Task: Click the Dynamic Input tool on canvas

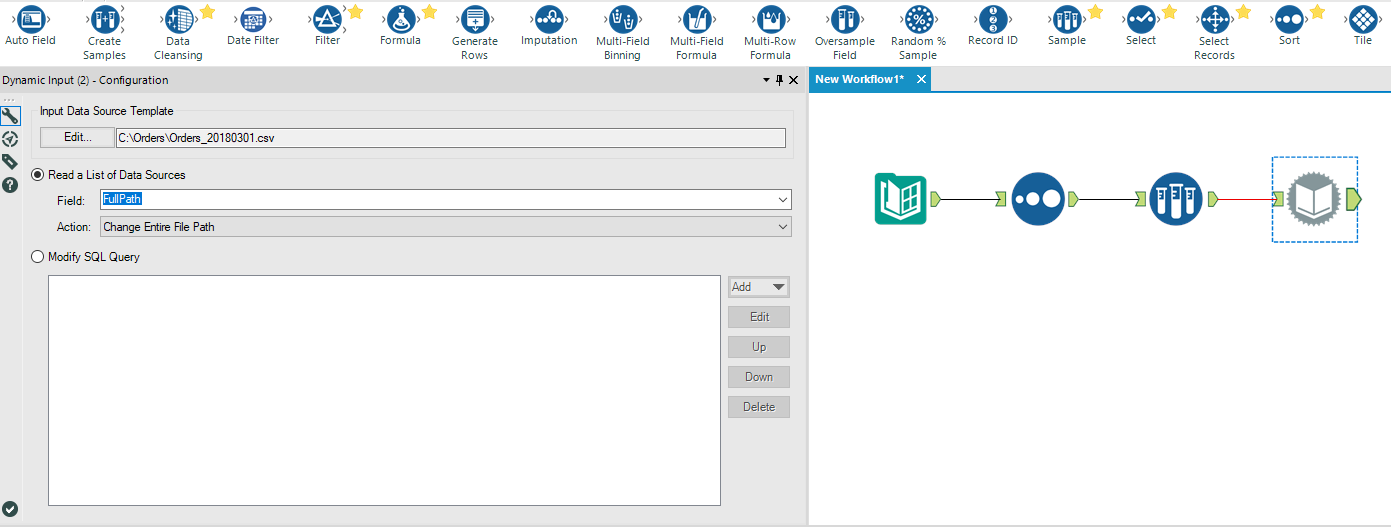Action: pos(1313,199)
